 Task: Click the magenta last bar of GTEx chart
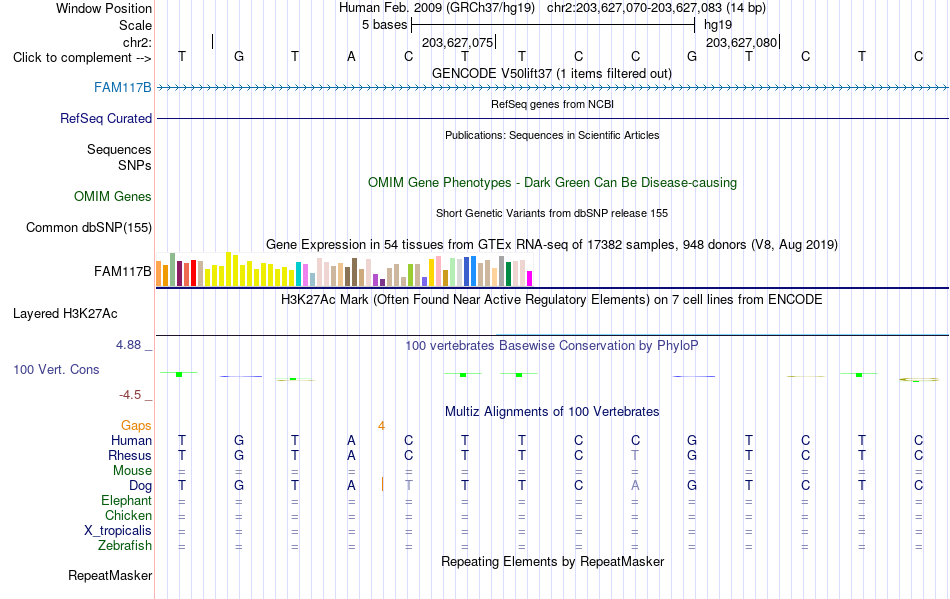[x=530, y=279]
